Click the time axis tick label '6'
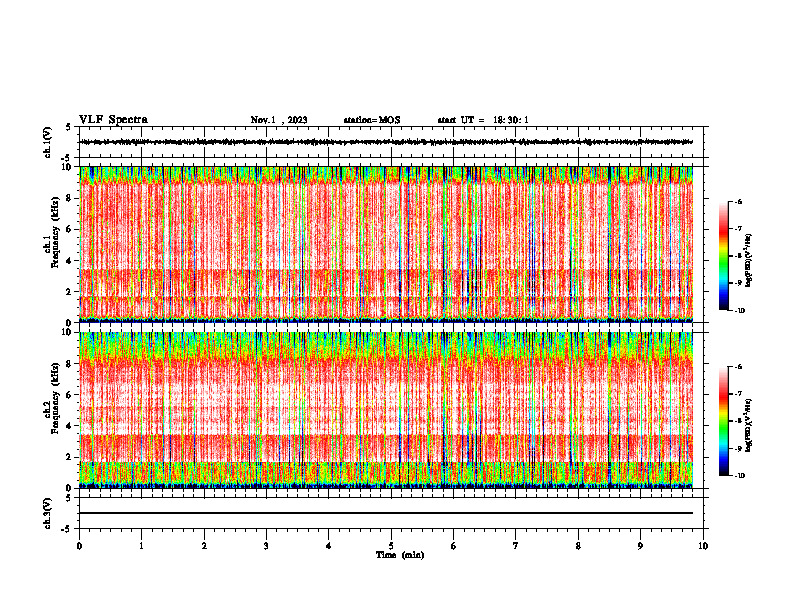The height and width of the screenshot is (612, 792). [454, 546]
